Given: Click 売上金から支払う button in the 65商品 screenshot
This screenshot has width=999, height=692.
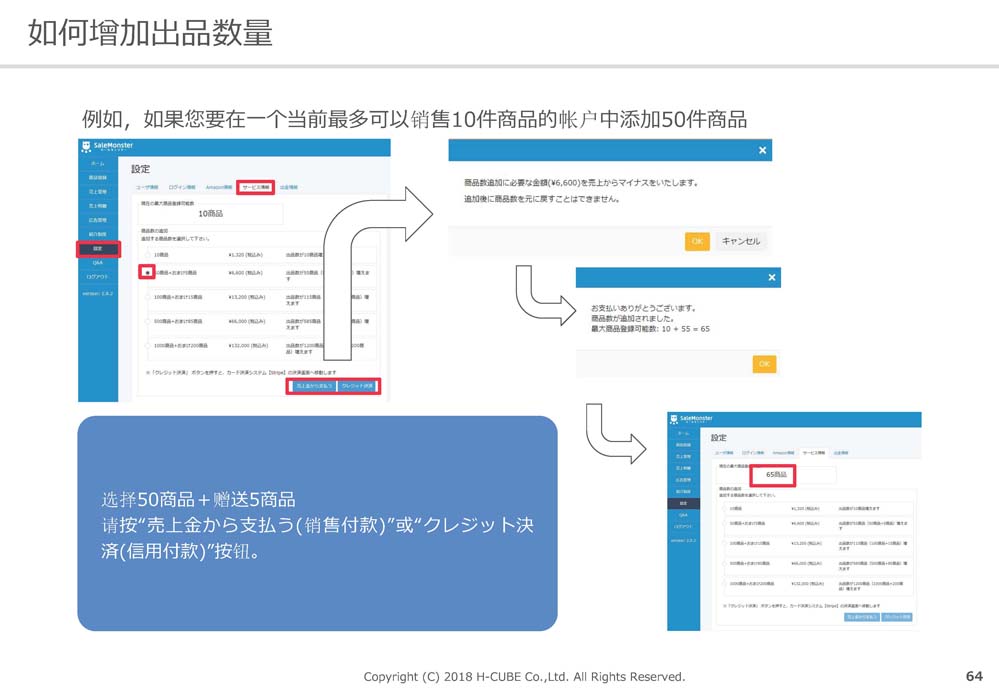Looking at the screenshot, I should pos(861,617).
